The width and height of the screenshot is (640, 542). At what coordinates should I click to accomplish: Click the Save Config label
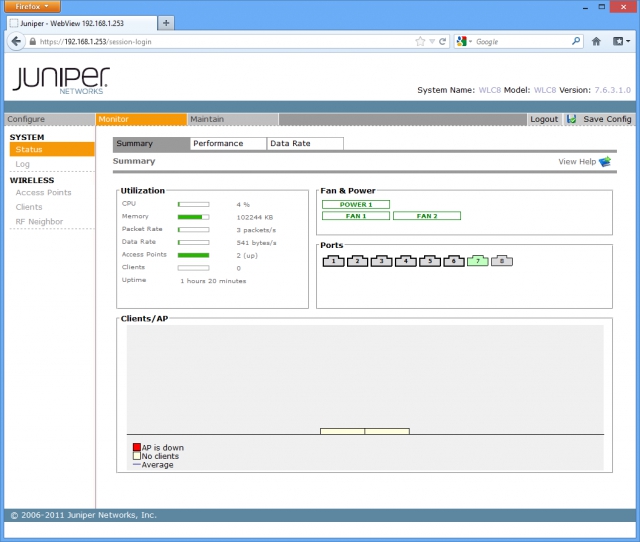coord(607,119)
